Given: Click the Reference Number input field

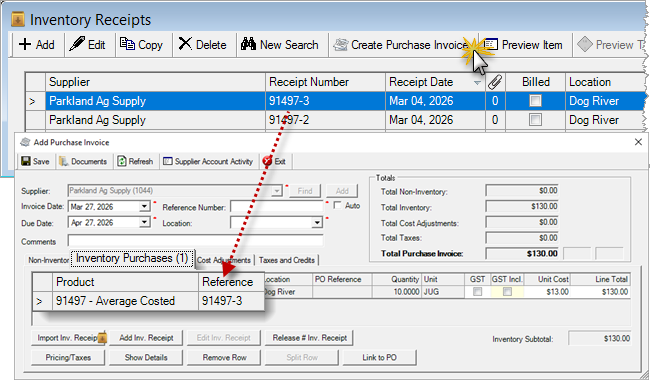Looking at the screenshot, I should coord(276,206).
